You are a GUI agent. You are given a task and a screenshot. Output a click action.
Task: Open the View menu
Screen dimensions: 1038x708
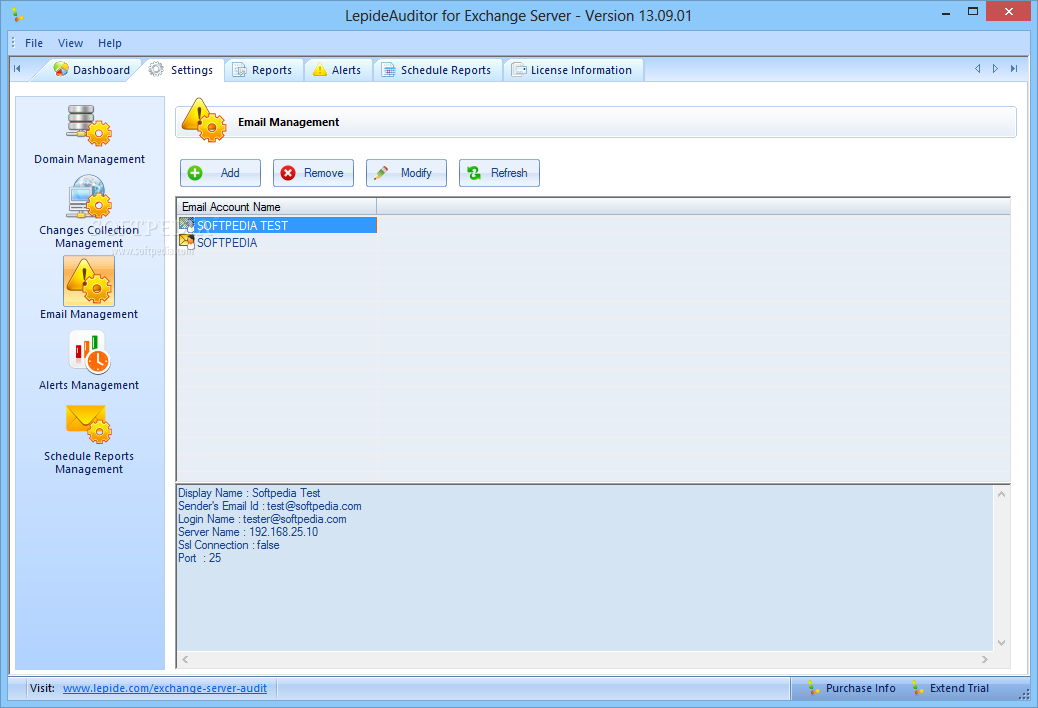click(70, 43)
